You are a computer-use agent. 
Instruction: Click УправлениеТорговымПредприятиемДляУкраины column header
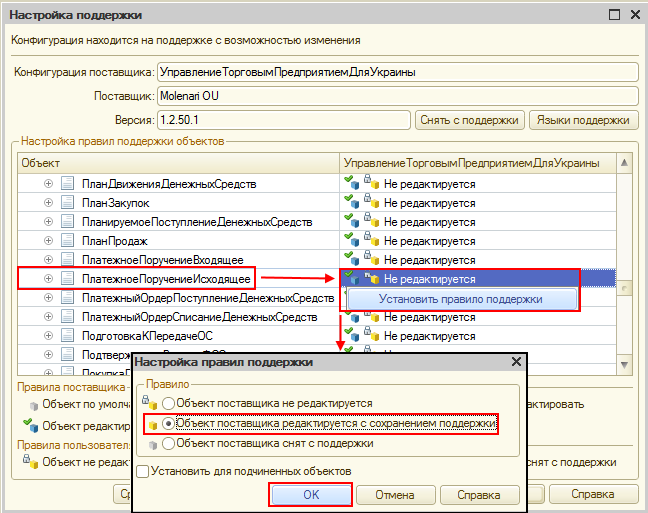478,163
